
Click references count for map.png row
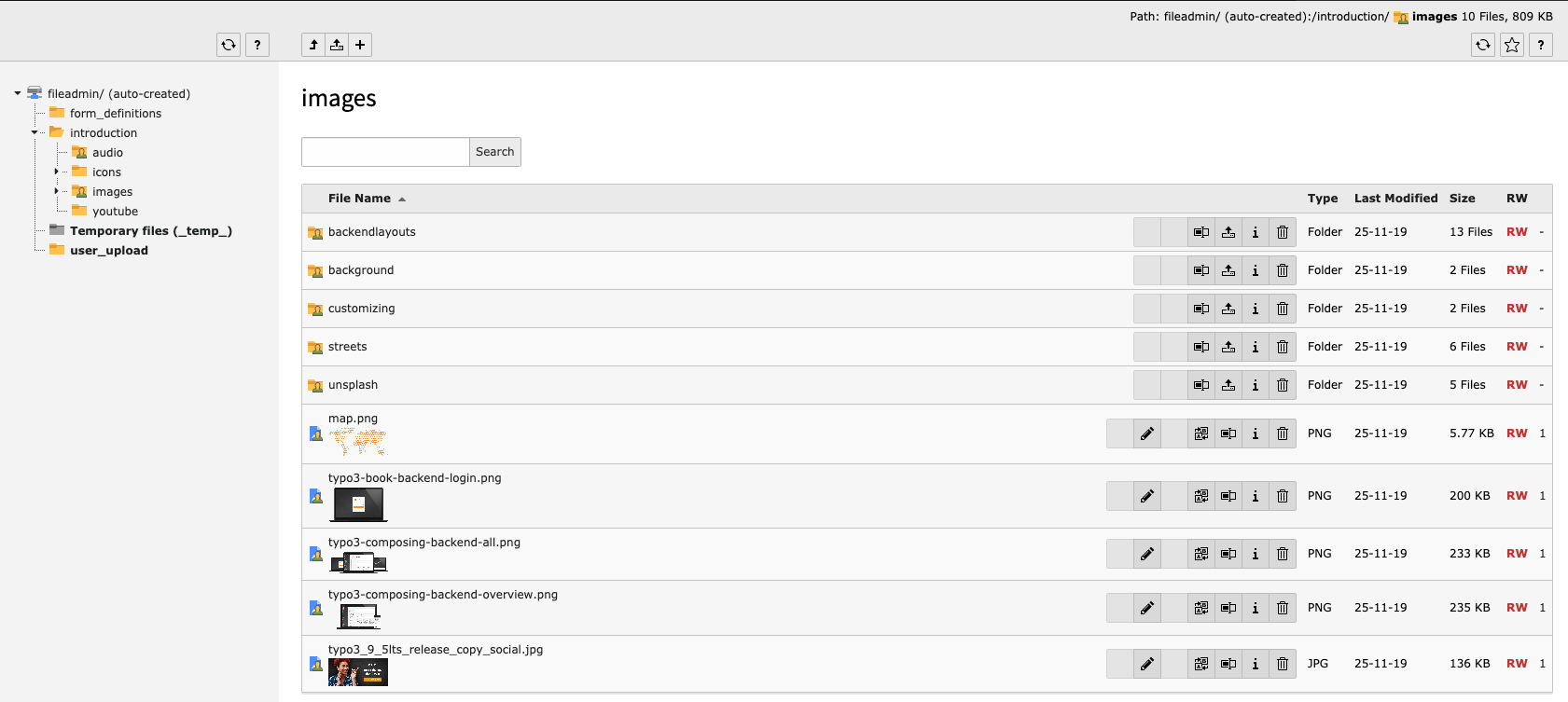coord(1542,434)
